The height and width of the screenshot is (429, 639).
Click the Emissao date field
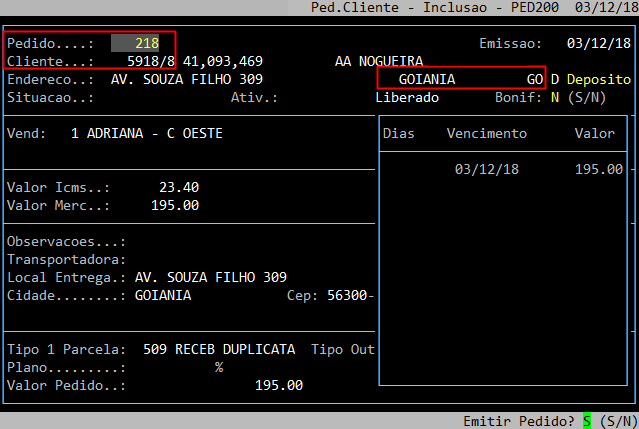[x=594, y=44]
